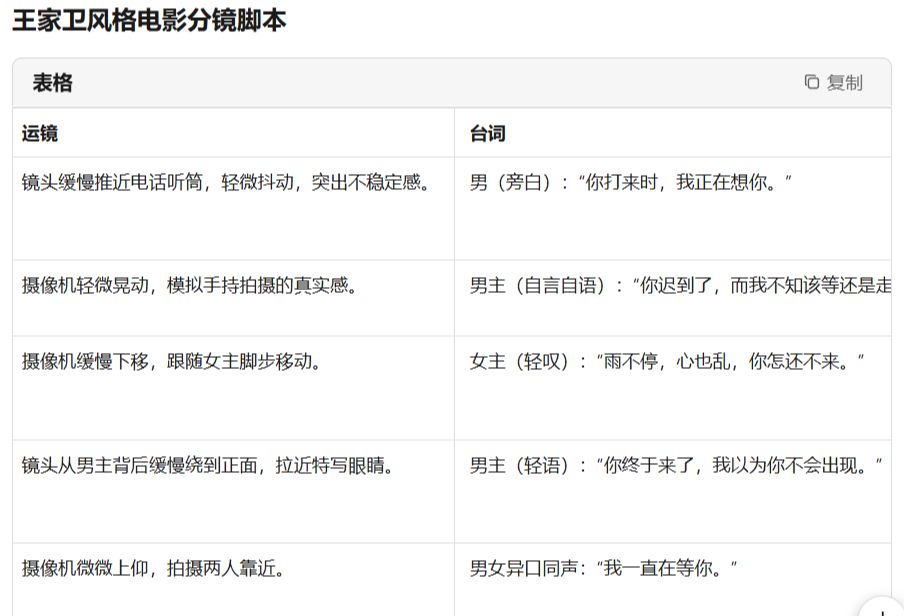Click the 男女异口同声 dialogue cell
The width and height of the screenshot is (904, 616).
point(604,569)
